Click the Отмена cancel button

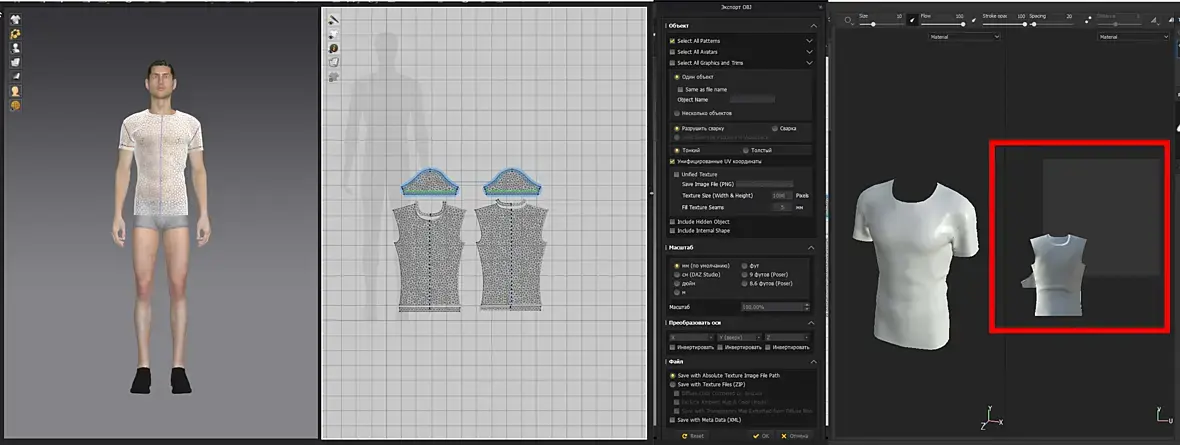pos(795,436)
